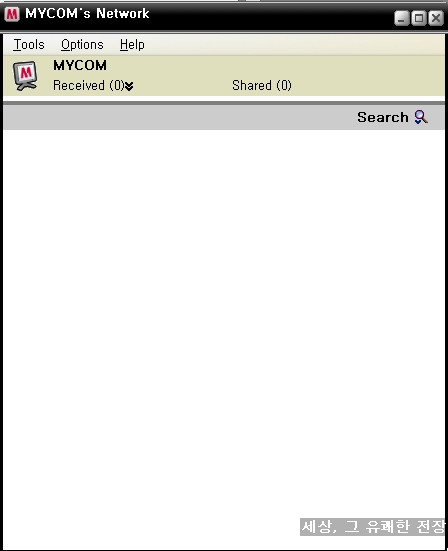The width and height of the screenshot is (448, 551).
Task: Click the Search text label
Action: [383, 117]
